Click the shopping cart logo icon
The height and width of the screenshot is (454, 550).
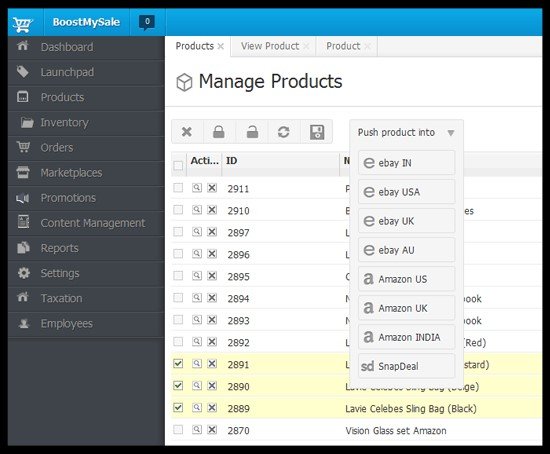(23, 25)
